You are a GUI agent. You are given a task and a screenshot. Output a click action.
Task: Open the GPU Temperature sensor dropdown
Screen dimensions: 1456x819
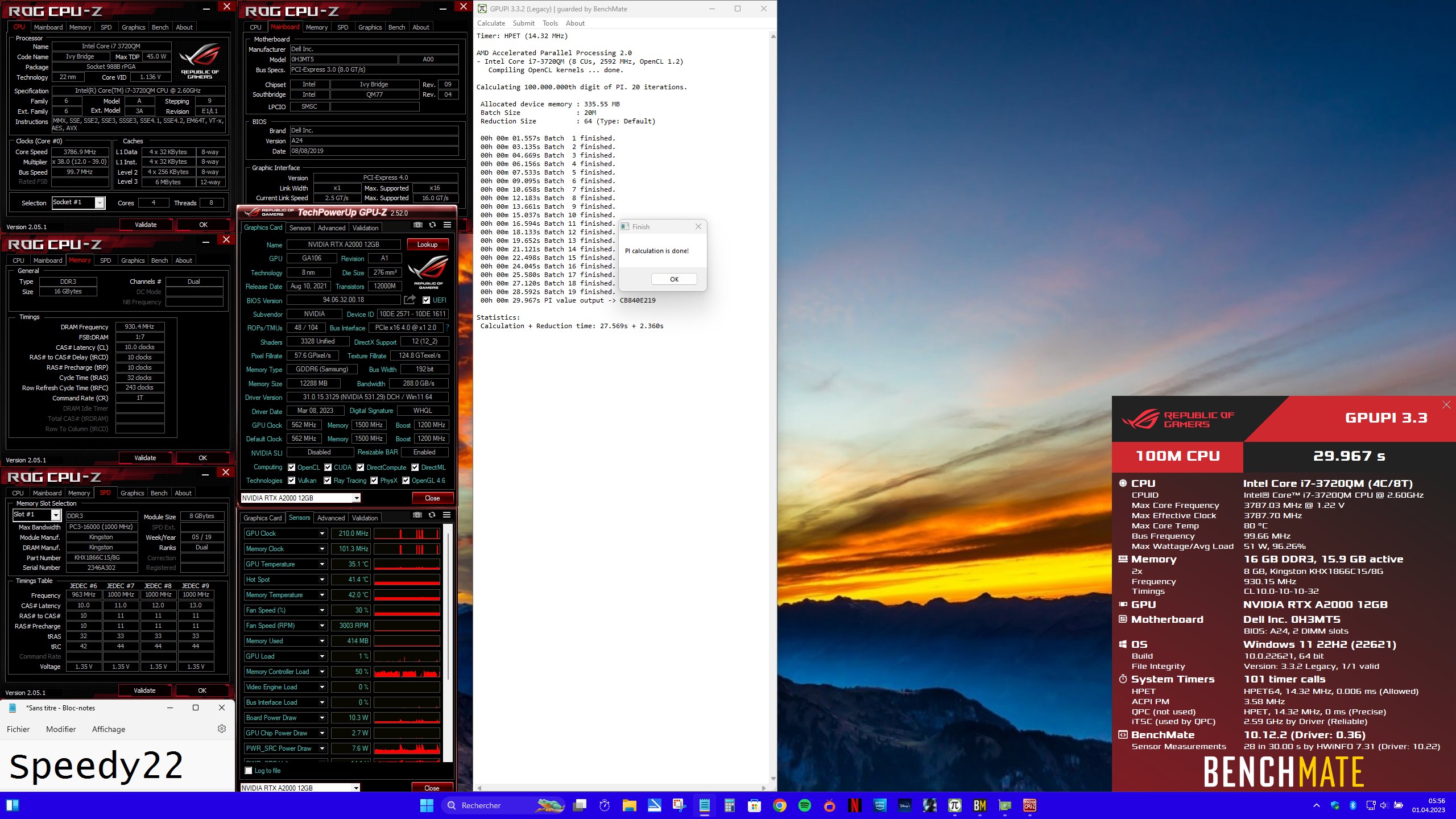coord(322,564)
